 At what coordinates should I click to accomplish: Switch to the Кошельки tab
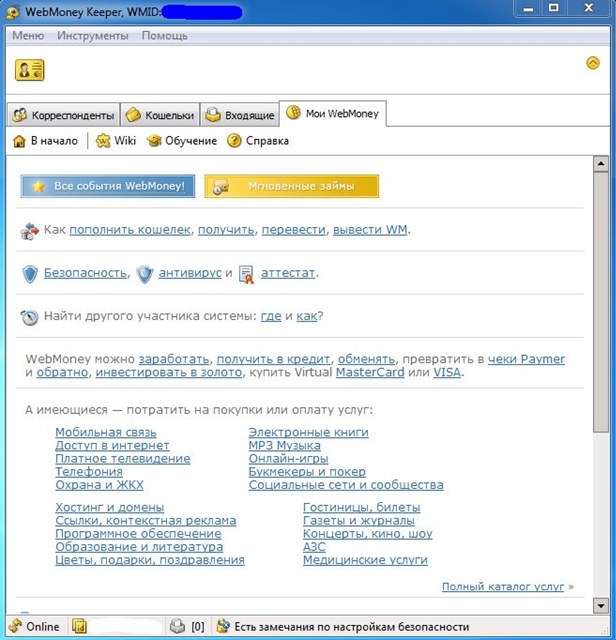[x=160, y=115]
